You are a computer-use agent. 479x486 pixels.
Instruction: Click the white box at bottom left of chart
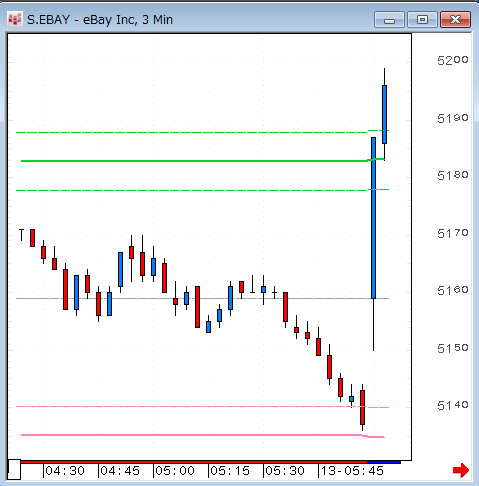(x=14, y=469)
